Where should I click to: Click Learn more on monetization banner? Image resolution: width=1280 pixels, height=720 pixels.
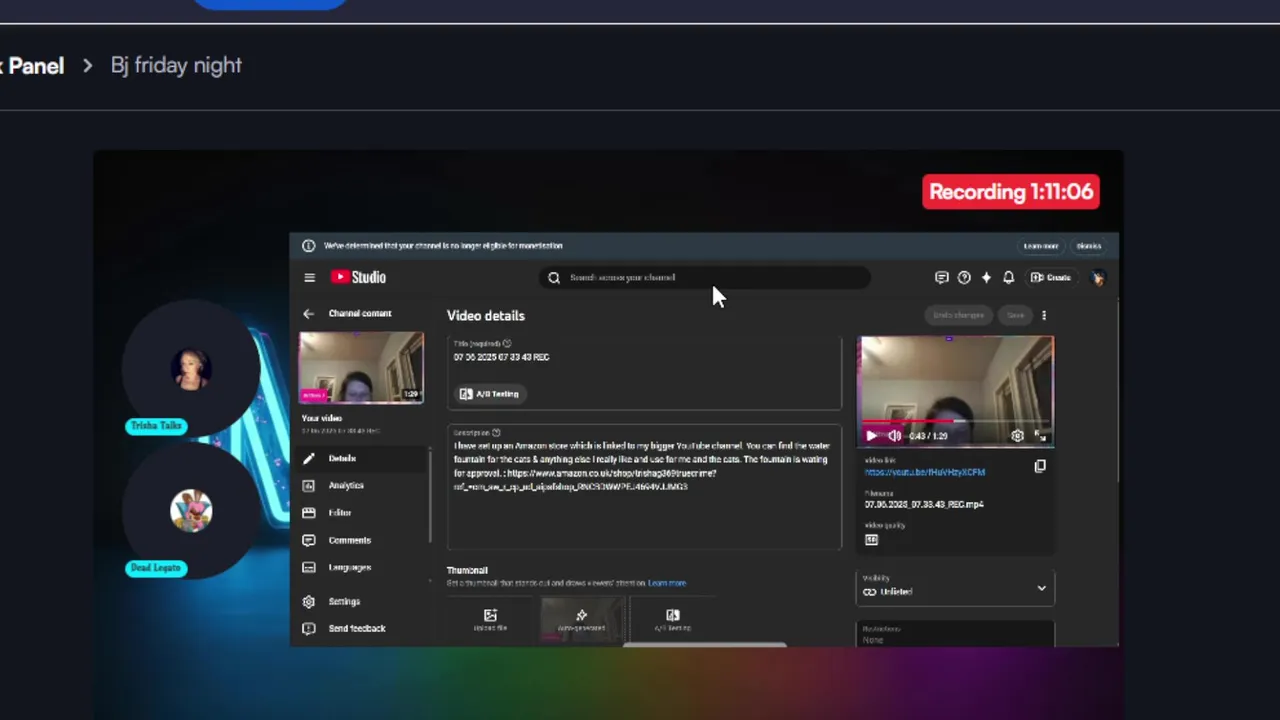[1040, 246]
